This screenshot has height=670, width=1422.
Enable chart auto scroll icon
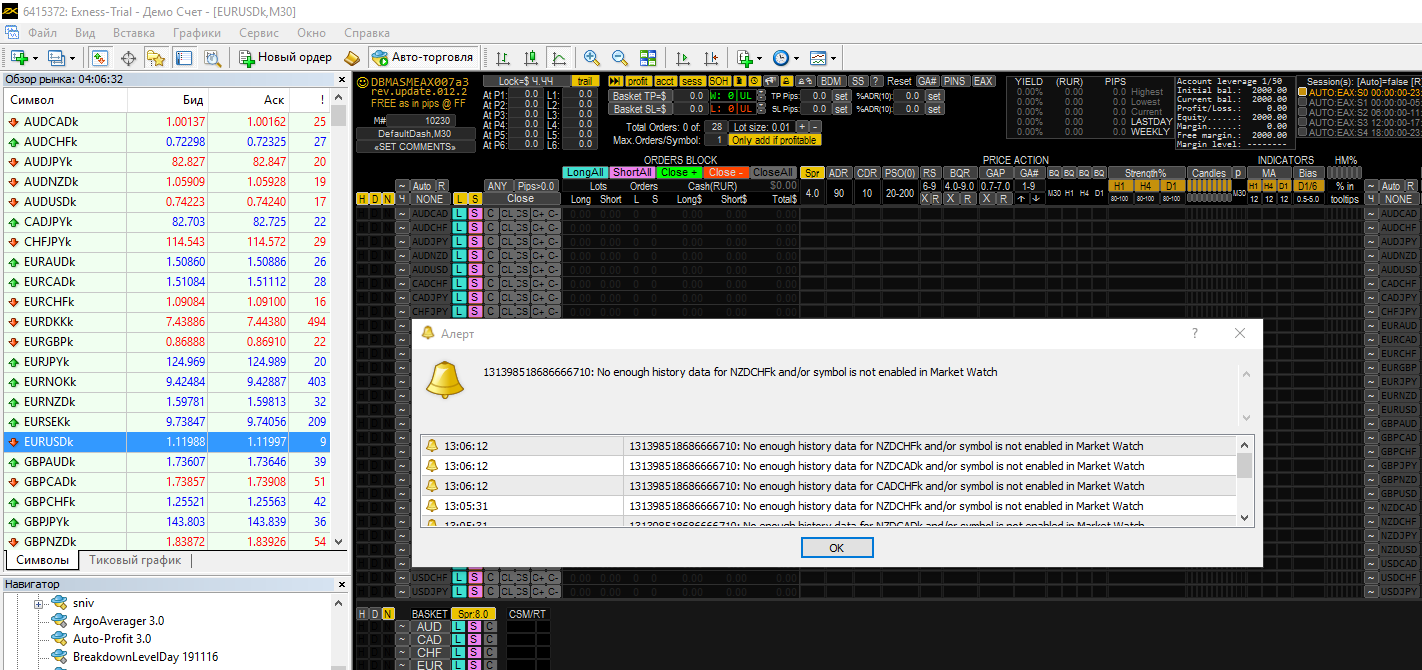(x=682, y=57)
